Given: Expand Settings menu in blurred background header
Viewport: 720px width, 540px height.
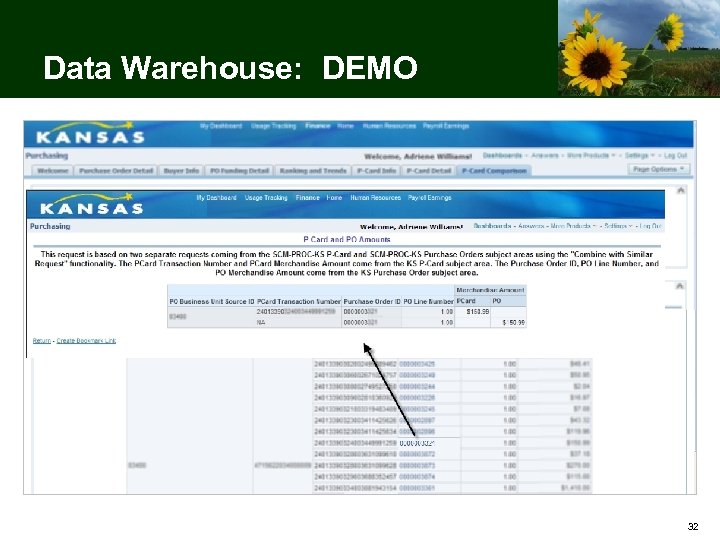Looking at the screenshot, I should 640,156.
